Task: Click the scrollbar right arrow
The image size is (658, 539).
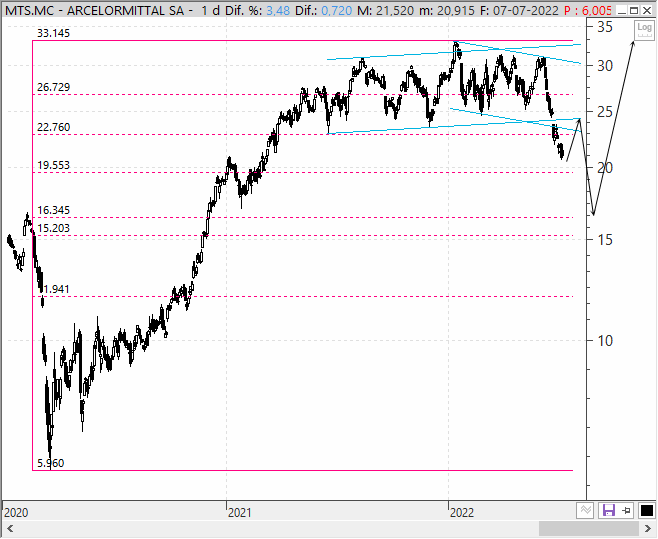Action: [x=648, y=528]
